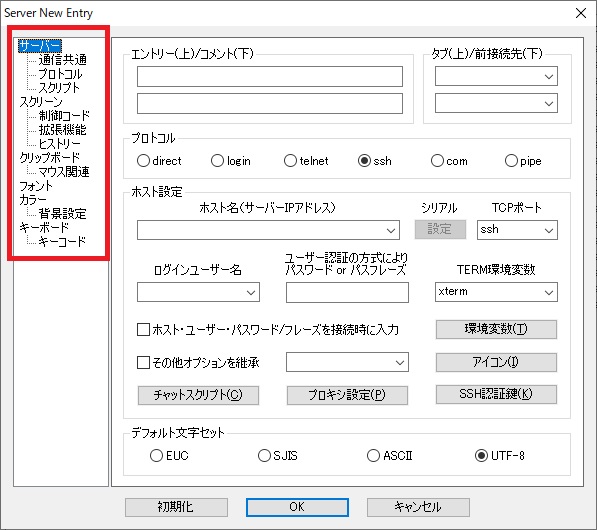Select UTF-8 as default character set

(x=481, y=455)
